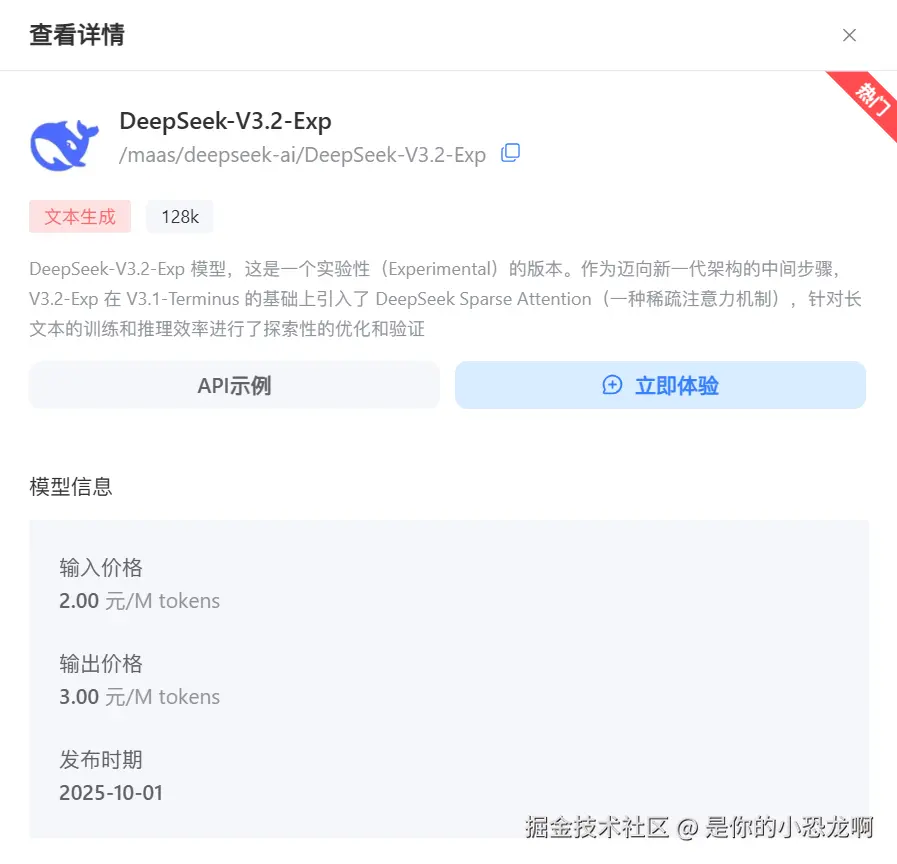This screenshot has height=864, width=897.
Task: Click the DeepSeek-V3.2-Exp model title
Action: tap(225, 121)
